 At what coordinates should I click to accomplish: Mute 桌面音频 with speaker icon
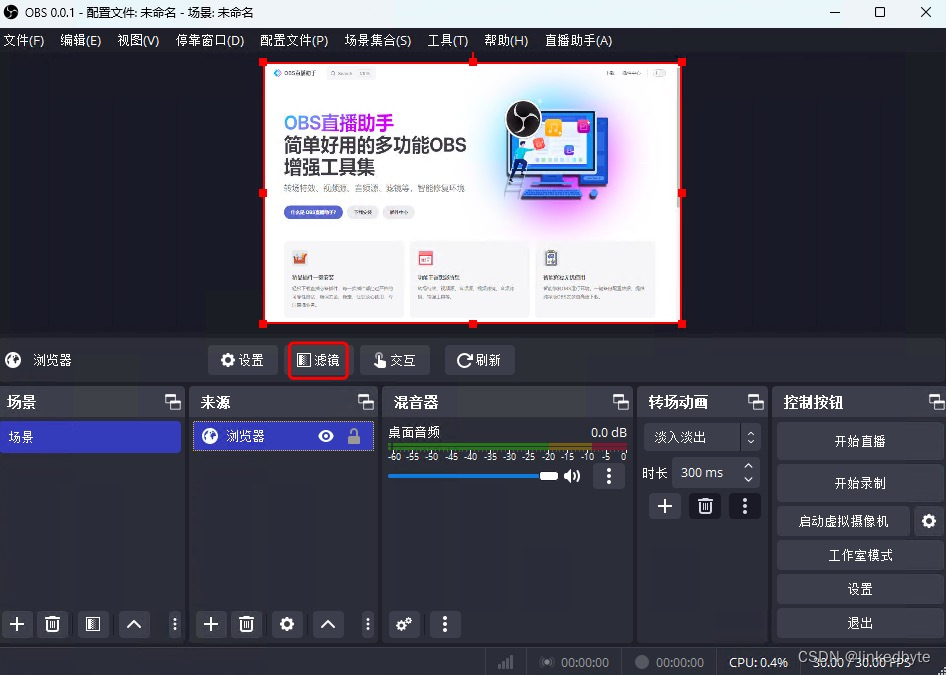(572, 476)
